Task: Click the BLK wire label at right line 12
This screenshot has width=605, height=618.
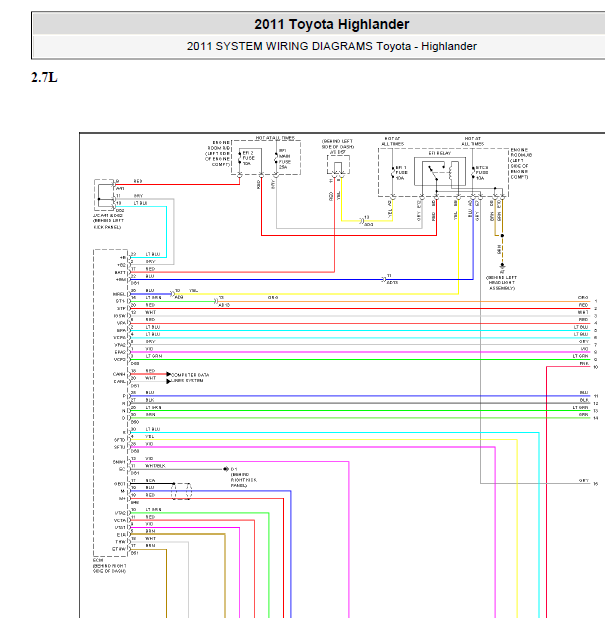Action: 584,400
